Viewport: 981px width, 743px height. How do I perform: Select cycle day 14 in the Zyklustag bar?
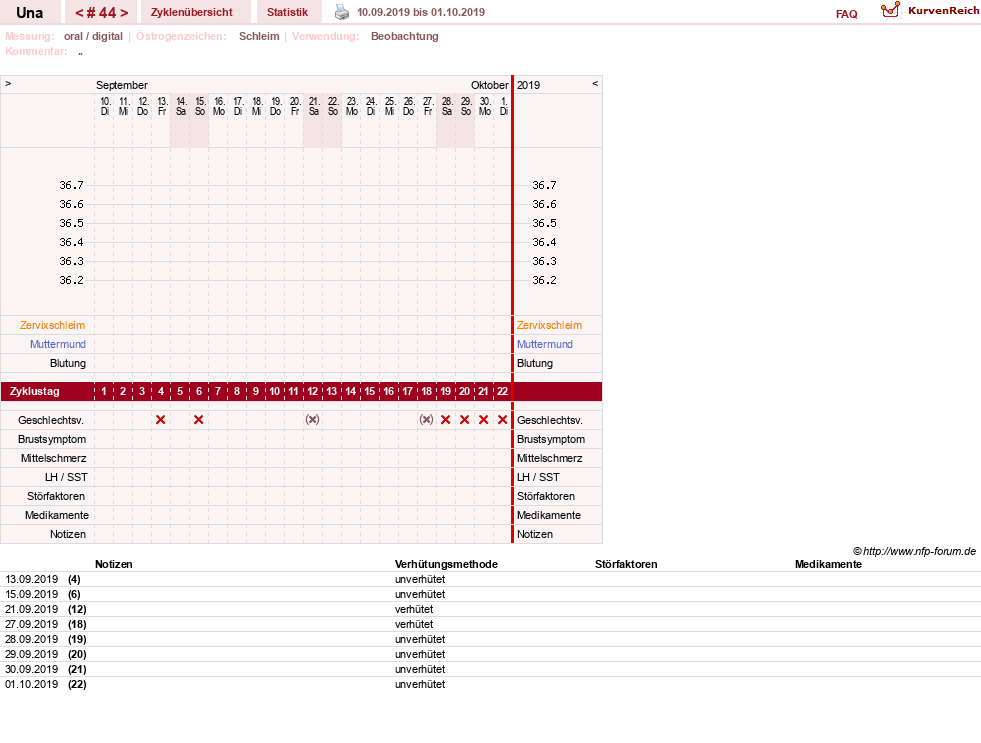[x=350, y=392]
